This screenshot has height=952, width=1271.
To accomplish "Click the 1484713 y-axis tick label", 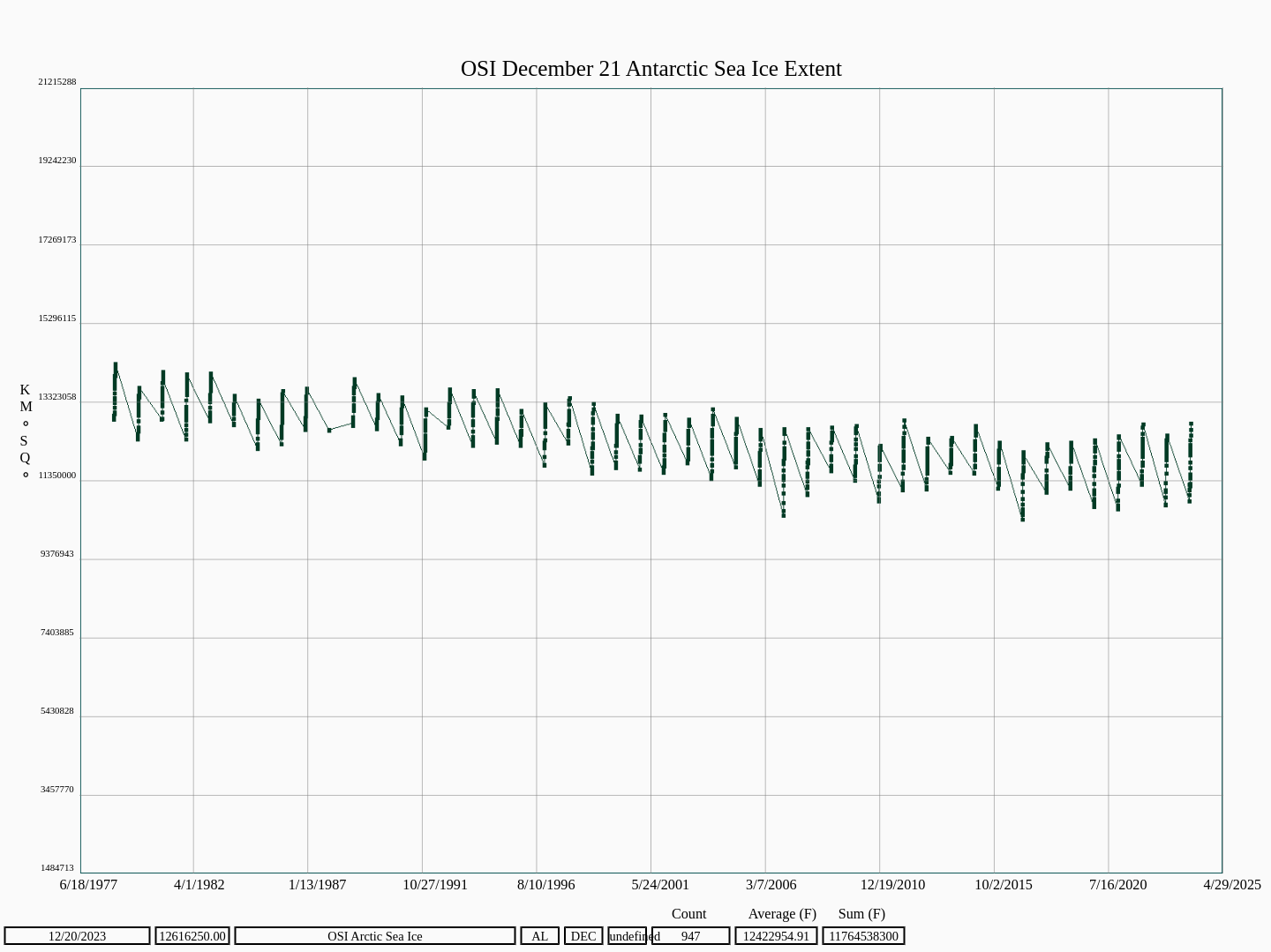I will pyautogui.click(x=57, y=868).
